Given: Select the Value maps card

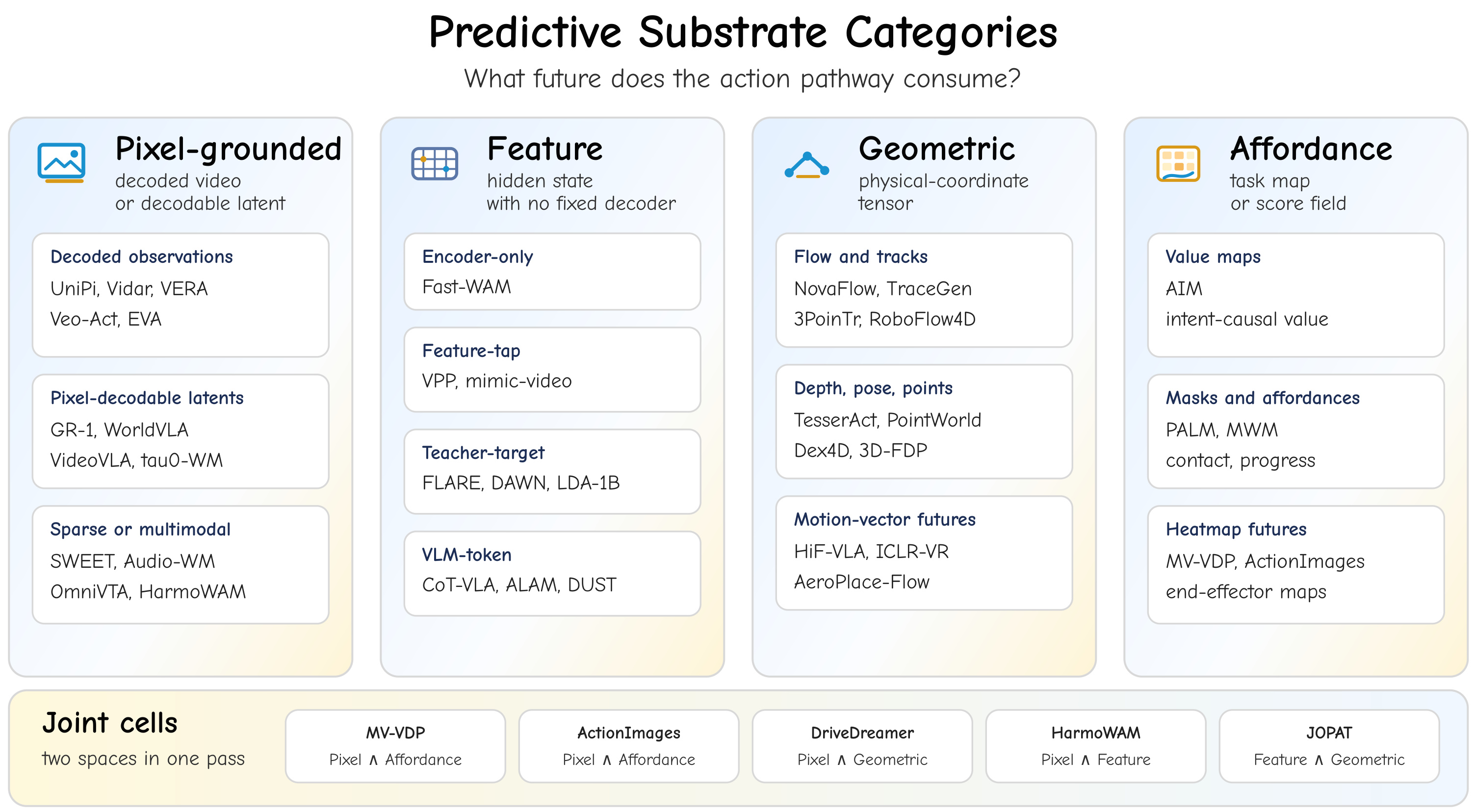Looking at the screenshot, I should 1296,295.
